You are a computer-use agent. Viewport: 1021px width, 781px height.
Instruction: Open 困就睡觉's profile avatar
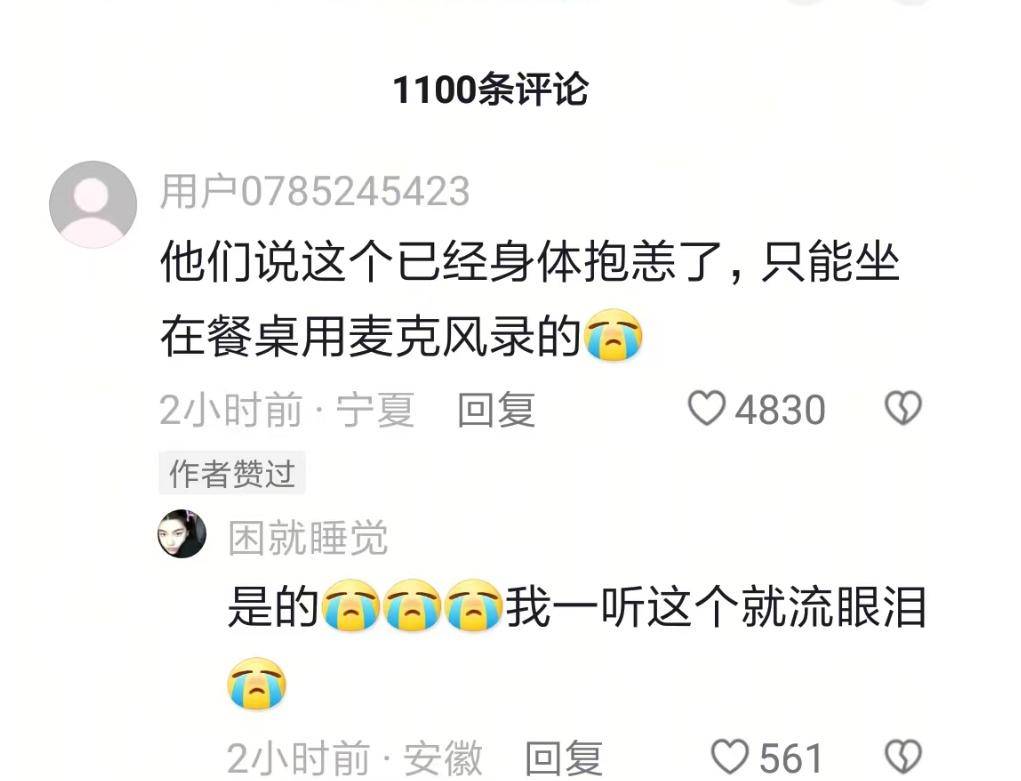[182, 533]
